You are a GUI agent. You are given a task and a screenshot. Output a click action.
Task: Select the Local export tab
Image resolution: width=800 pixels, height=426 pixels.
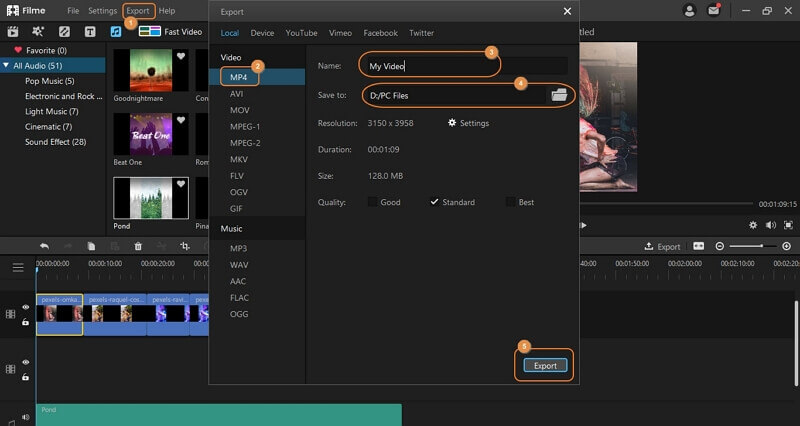pyautogui.click(x=230, y=33)
